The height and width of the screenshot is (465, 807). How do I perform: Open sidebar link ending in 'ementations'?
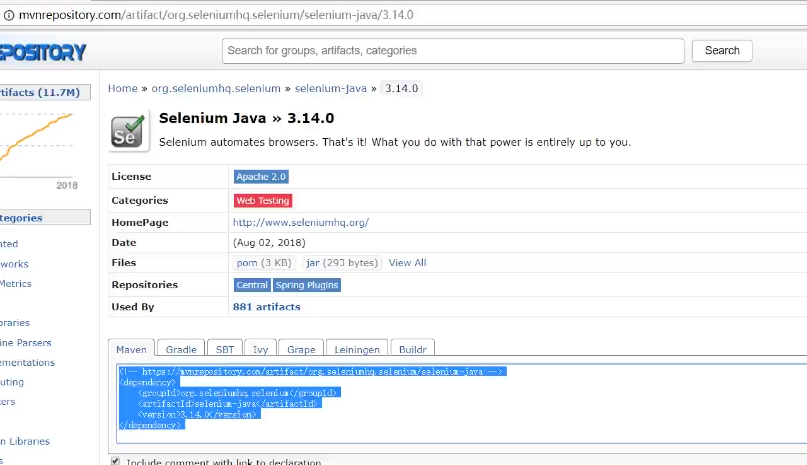coord(27,363)
